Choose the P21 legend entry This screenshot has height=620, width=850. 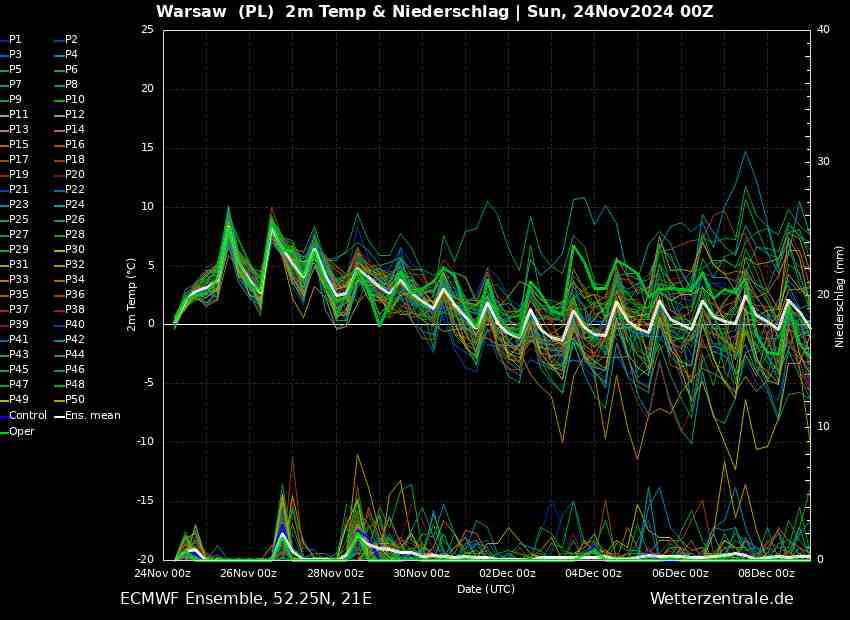click(x=14, y=189)
